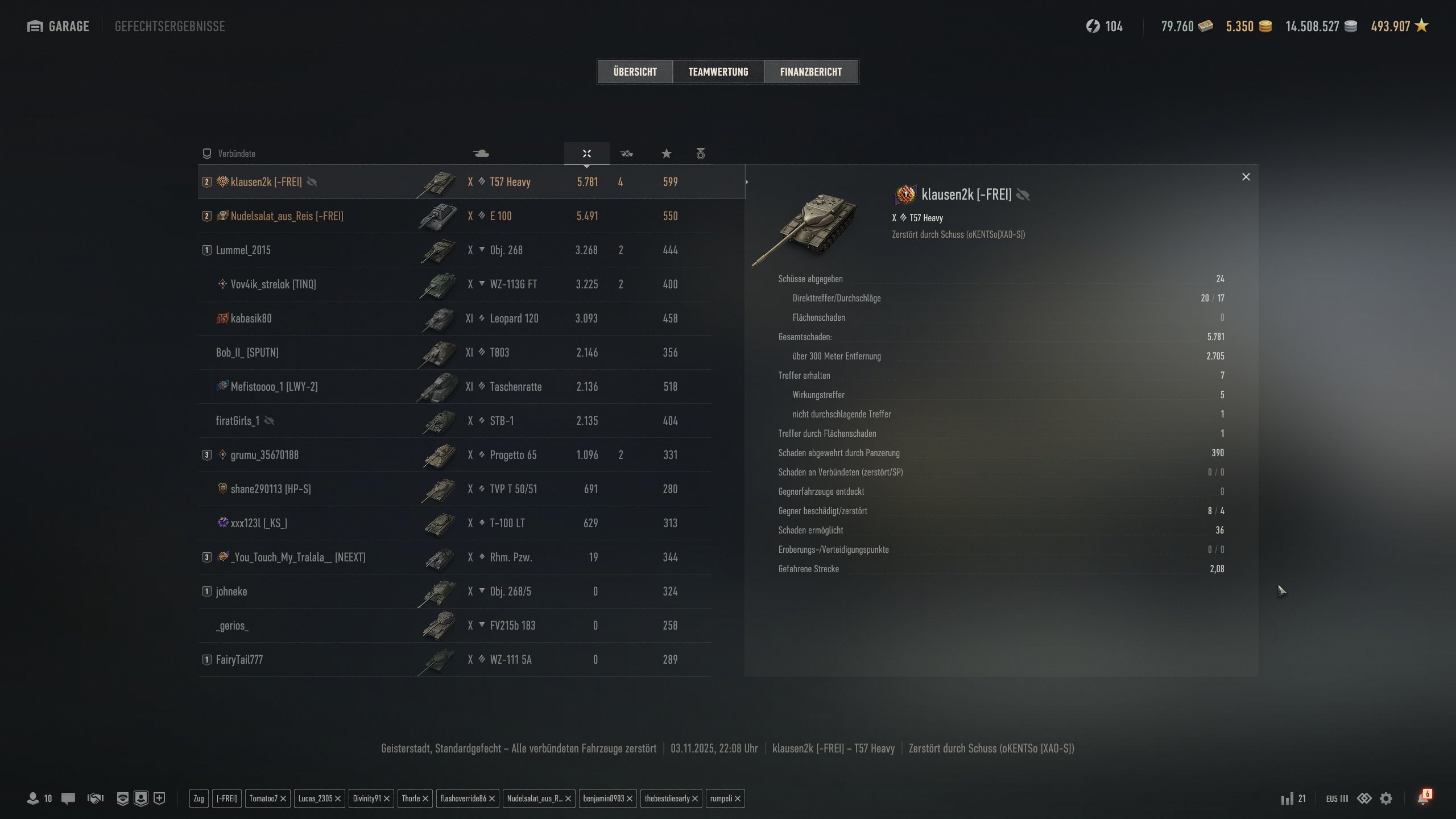Click the add-platoon shield plus icon
Image resolution: width=1456 pixels, height=819 pixels.
(160, 799)
